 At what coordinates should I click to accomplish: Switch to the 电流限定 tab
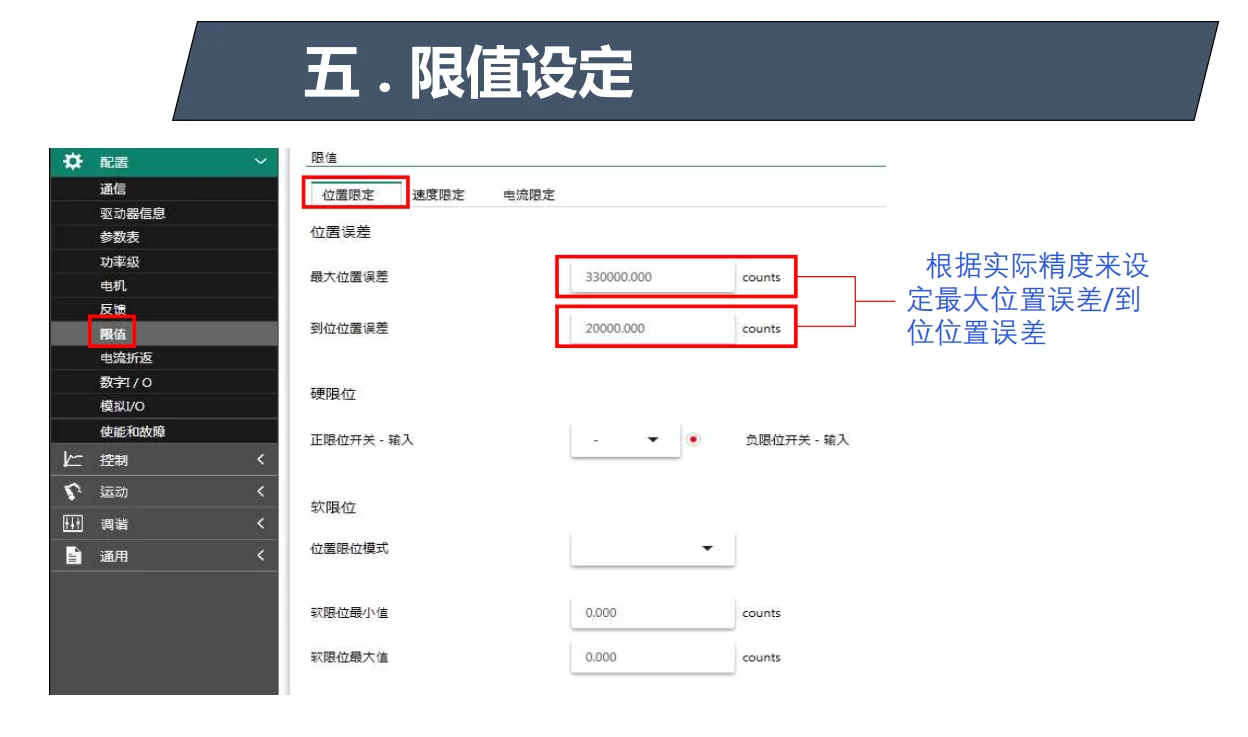tap(530, 194)
